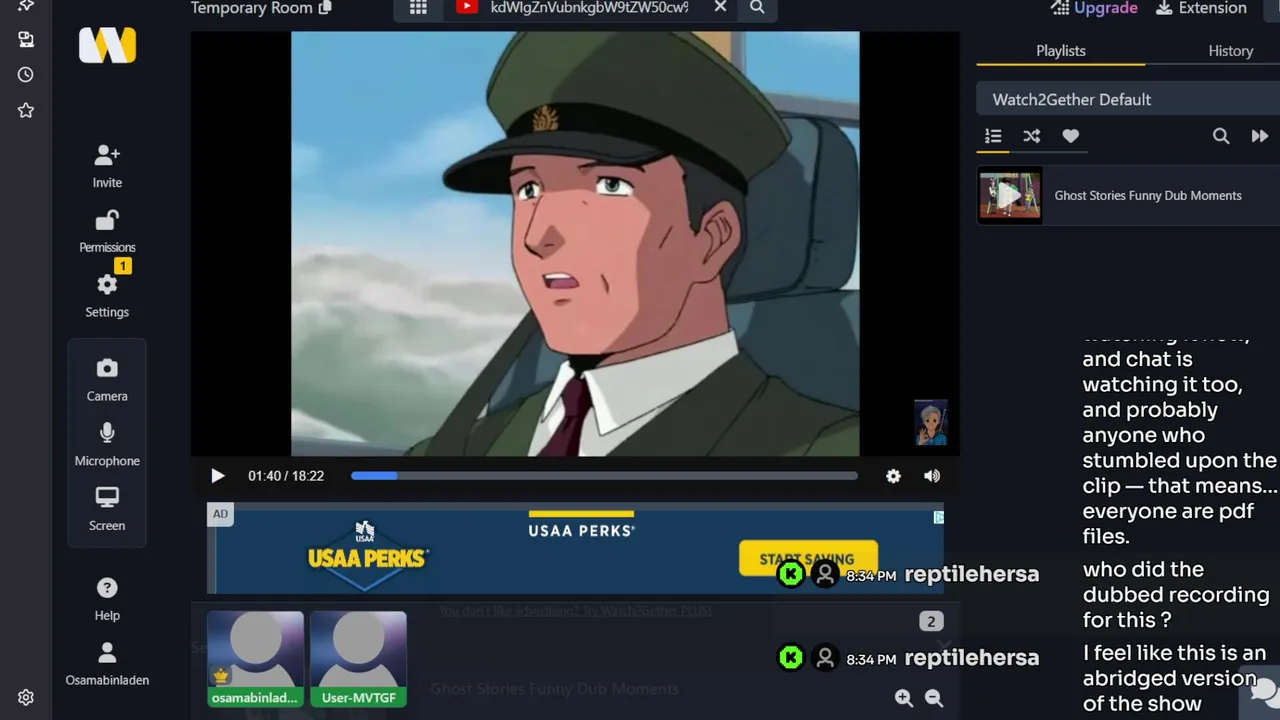Play the video

(x=217, y=476)
